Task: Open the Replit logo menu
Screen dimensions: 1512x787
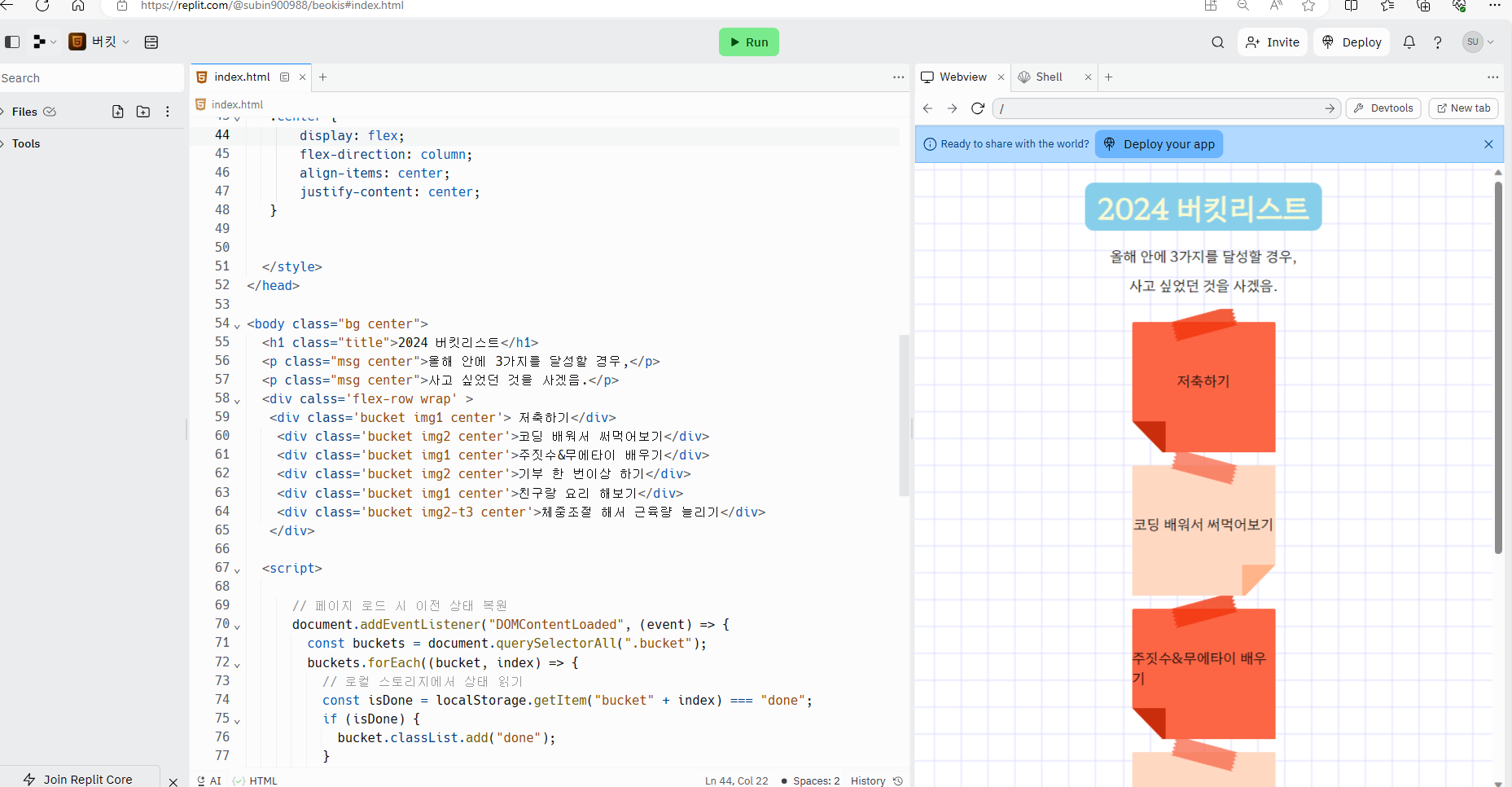Action: pos(44,42)
